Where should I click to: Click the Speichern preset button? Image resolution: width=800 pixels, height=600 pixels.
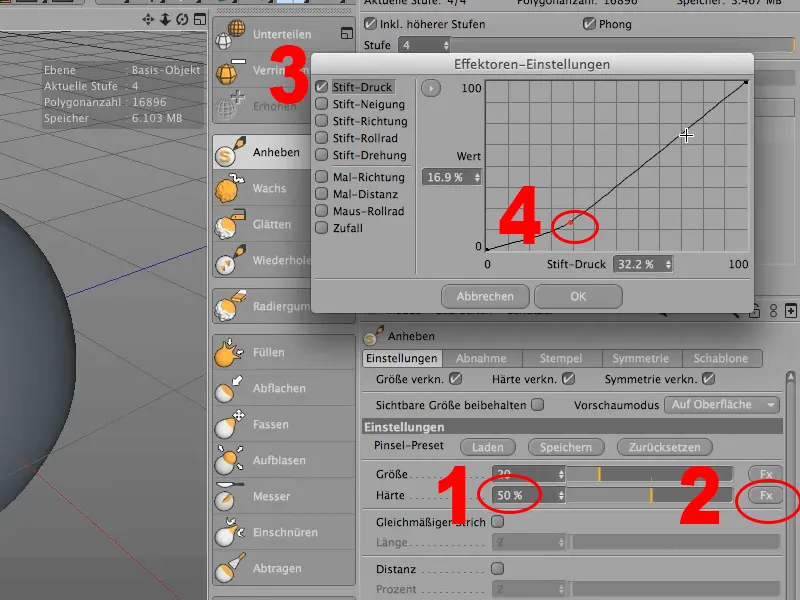click(x=566, y=447)
